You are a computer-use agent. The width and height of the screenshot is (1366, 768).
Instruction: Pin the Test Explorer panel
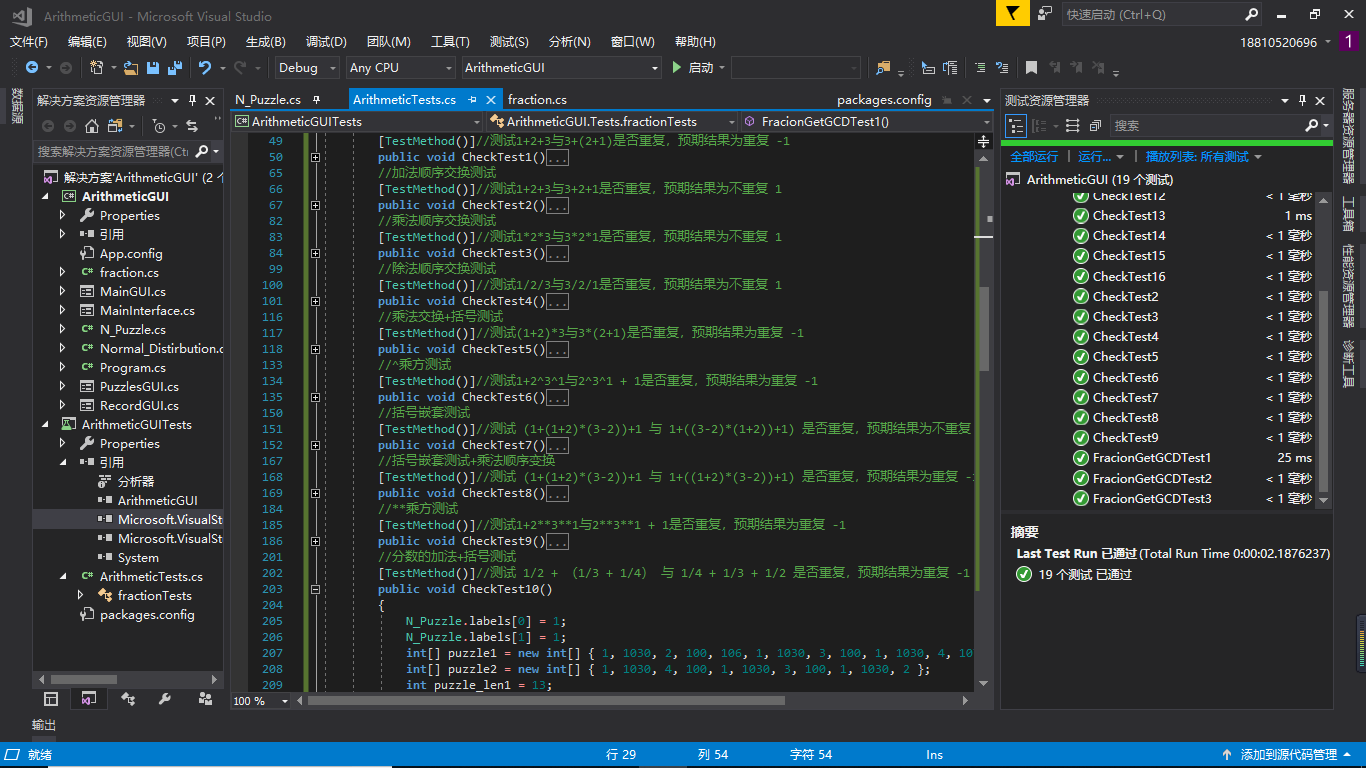coord(1303,101)
